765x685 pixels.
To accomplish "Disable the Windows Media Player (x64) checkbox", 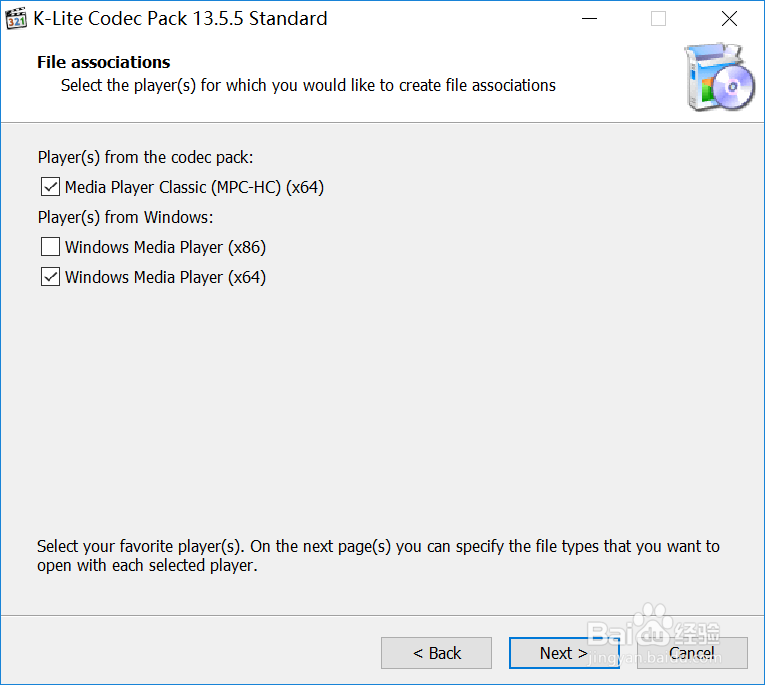I will point(50,277).
